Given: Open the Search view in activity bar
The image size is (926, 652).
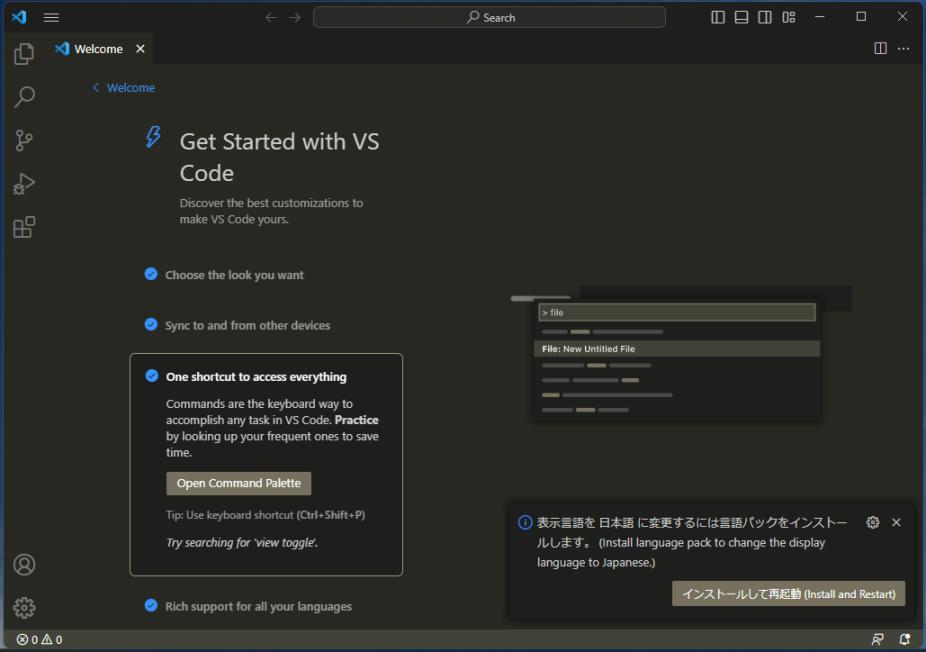Looking at the screenshot, I should (24, 97).
